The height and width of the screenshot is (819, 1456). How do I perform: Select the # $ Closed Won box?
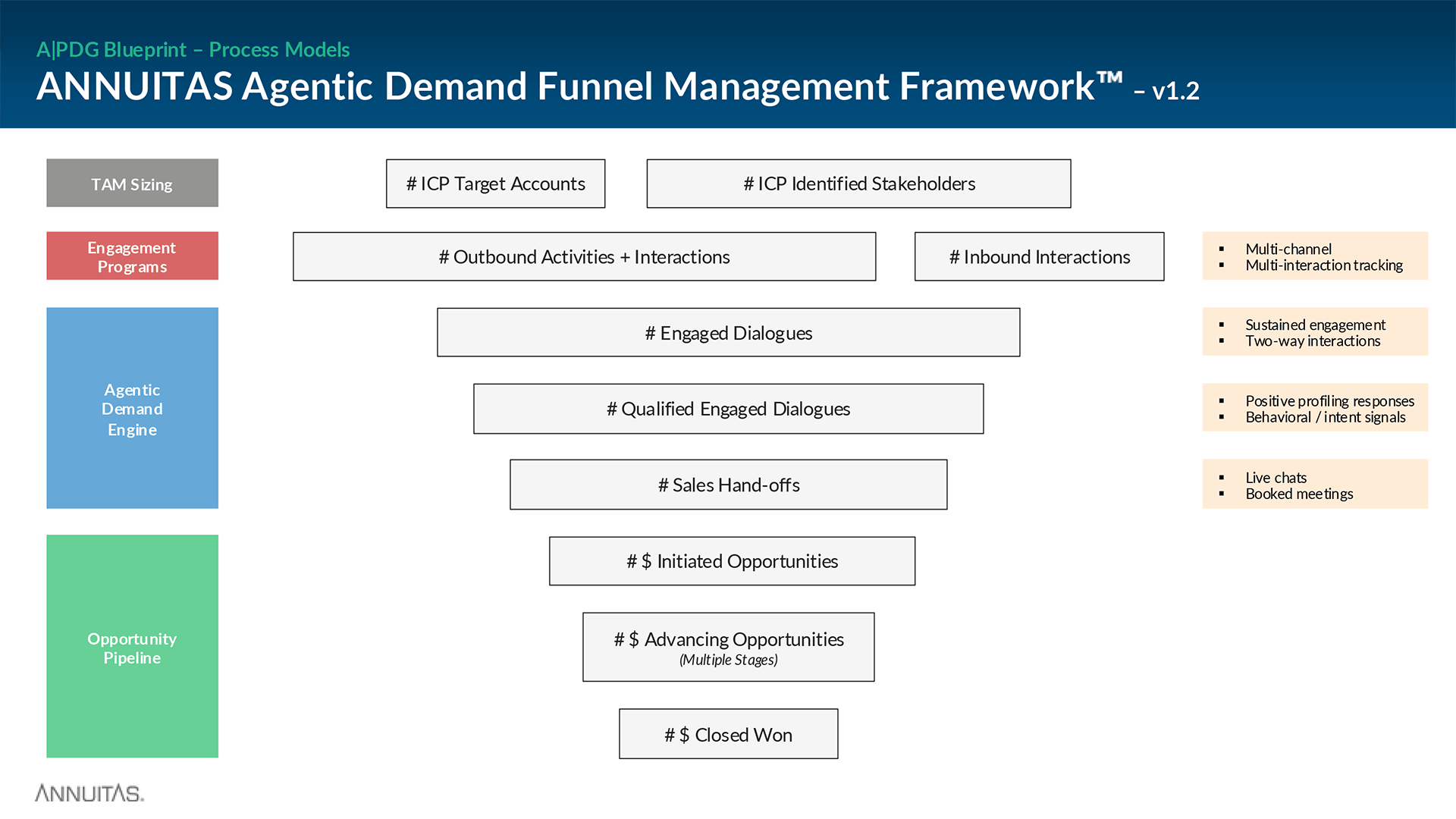click(728, 734)
